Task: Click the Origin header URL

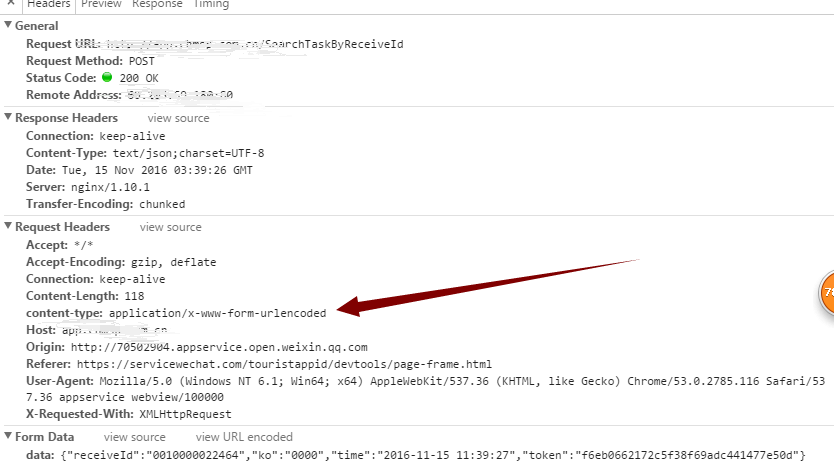Action: click(x=224, y=347)
